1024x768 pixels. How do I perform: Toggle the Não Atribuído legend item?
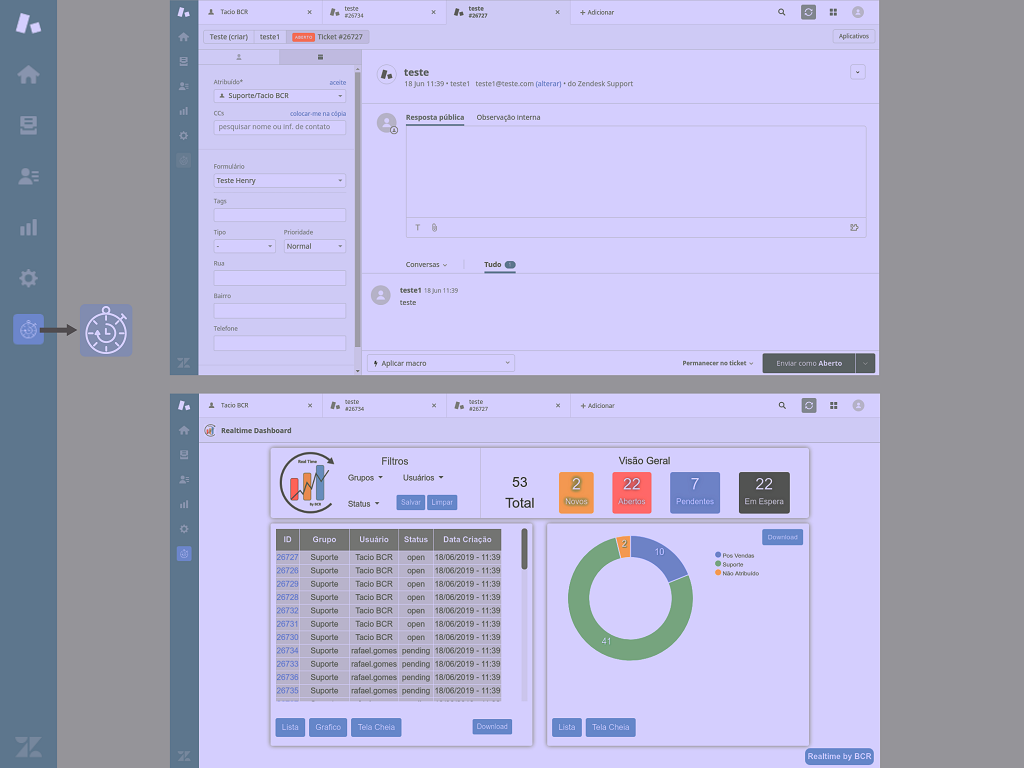coord(739,573)
